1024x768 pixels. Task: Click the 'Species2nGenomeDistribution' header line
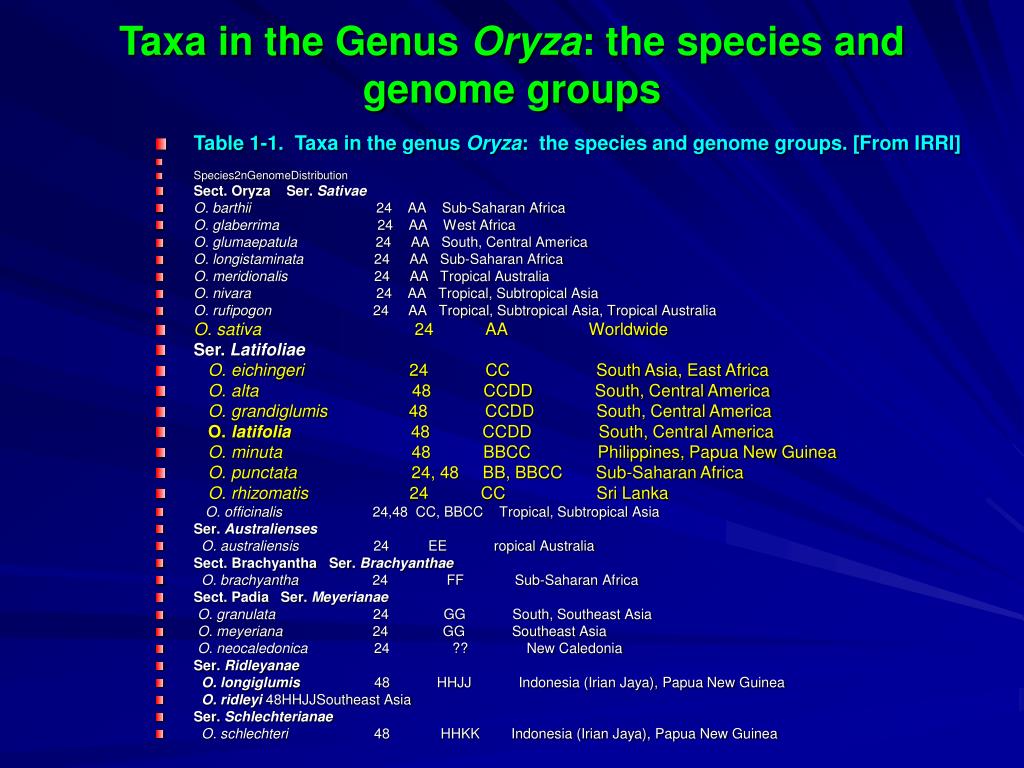(x=270, y=175)
